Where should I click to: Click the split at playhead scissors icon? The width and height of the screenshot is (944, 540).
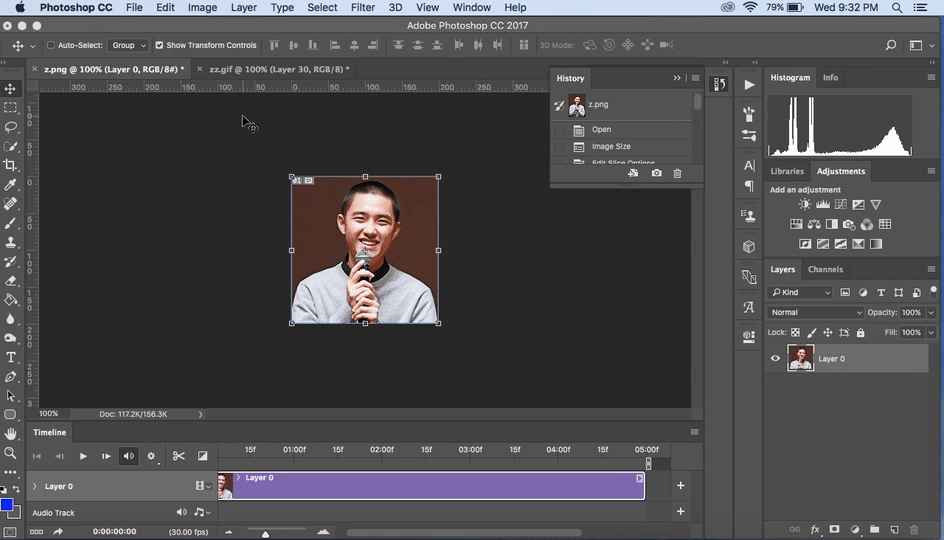point(179,456)
